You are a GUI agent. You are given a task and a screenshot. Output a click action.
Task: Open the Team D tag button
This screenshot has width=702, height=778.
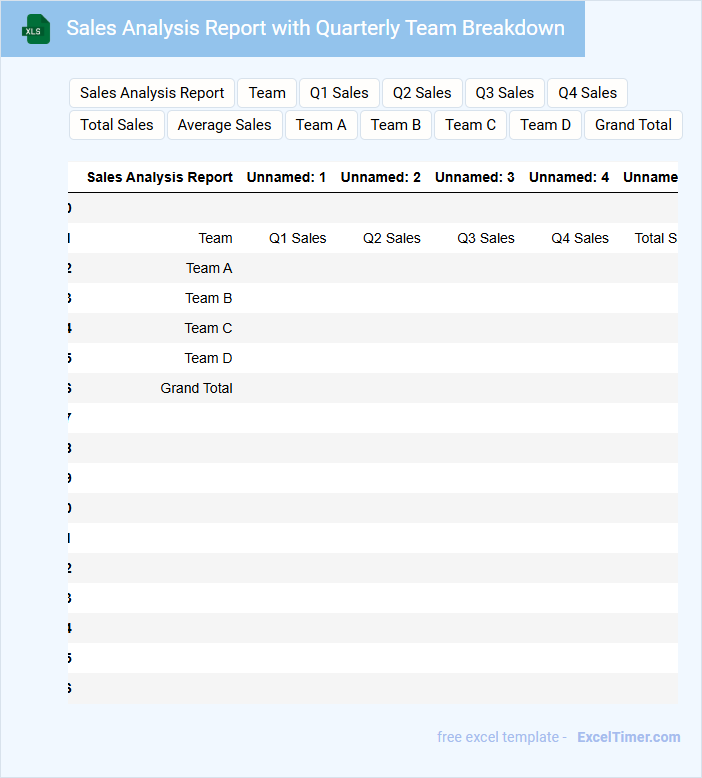pos(545,125)
